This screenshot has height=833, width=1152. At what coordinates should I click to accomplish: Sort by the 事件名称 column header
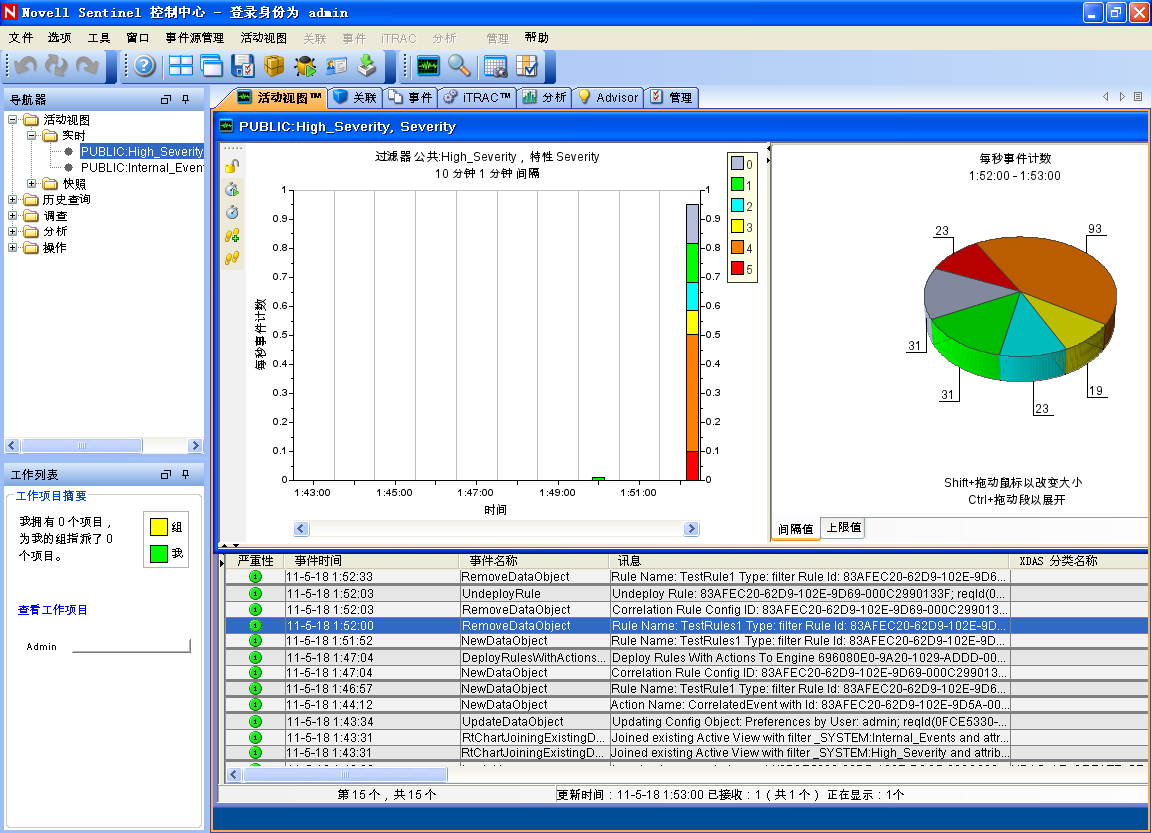pyautogui.click(x=534, y=560)
